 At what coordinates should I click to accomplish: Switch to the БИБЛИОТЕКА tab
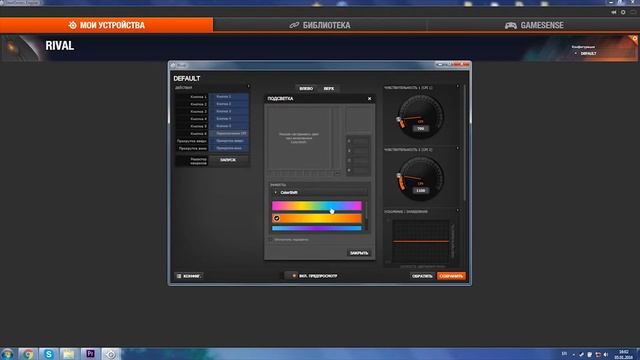click(320, 25)
